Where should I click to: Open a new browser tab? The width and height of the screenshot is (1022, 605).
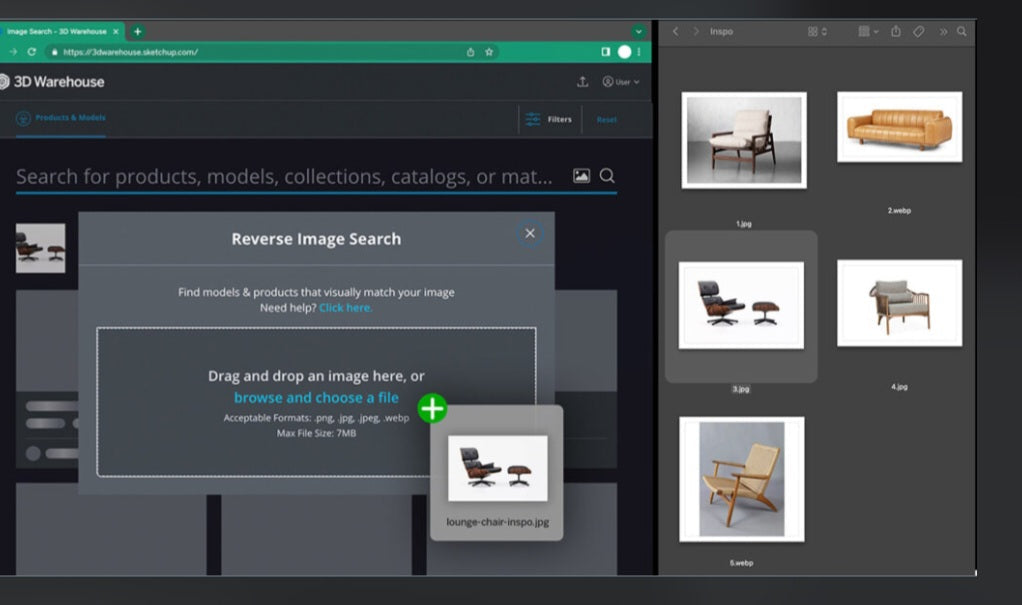(x=138, y=31)
